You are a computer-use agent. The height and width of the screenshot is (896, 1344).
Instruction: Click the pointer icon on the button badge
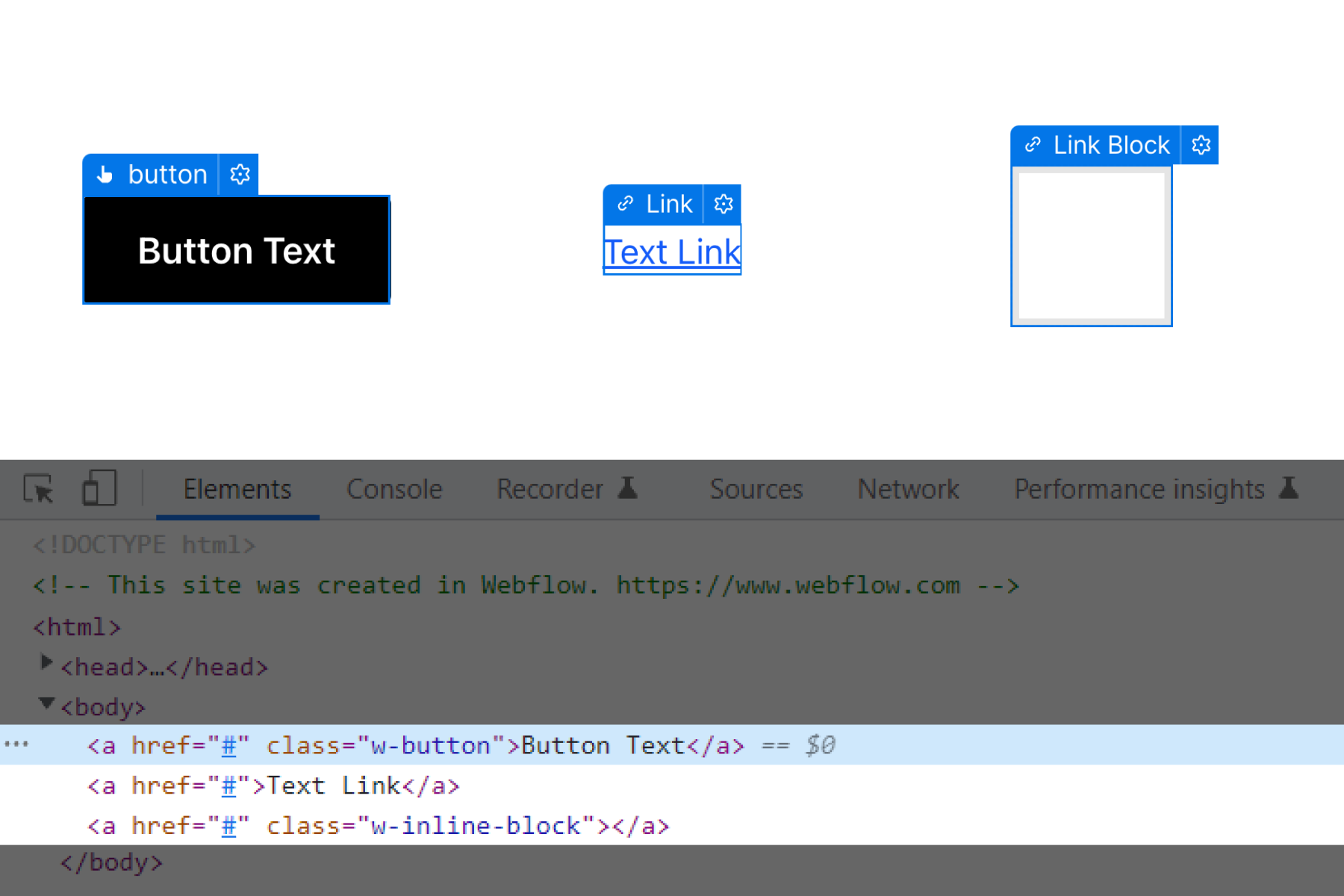(x=105, y=174)
